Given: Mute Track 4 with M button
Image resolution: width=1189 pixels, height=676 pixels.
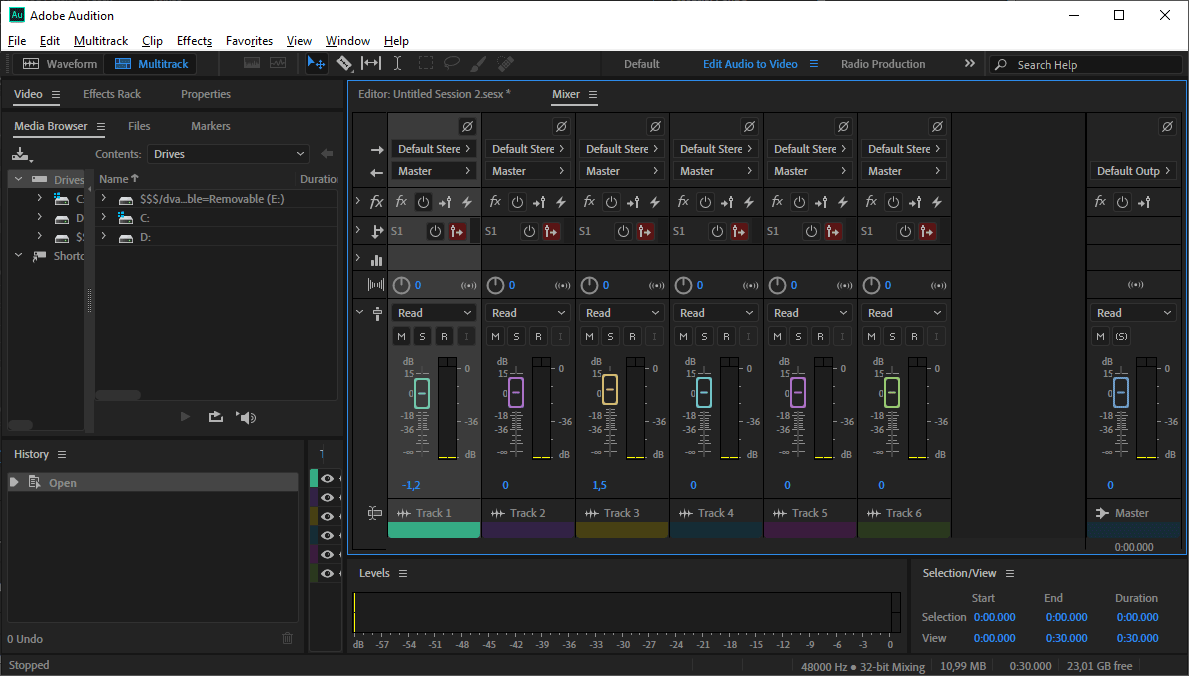Looking at the screenshot, I should (683, 336).
